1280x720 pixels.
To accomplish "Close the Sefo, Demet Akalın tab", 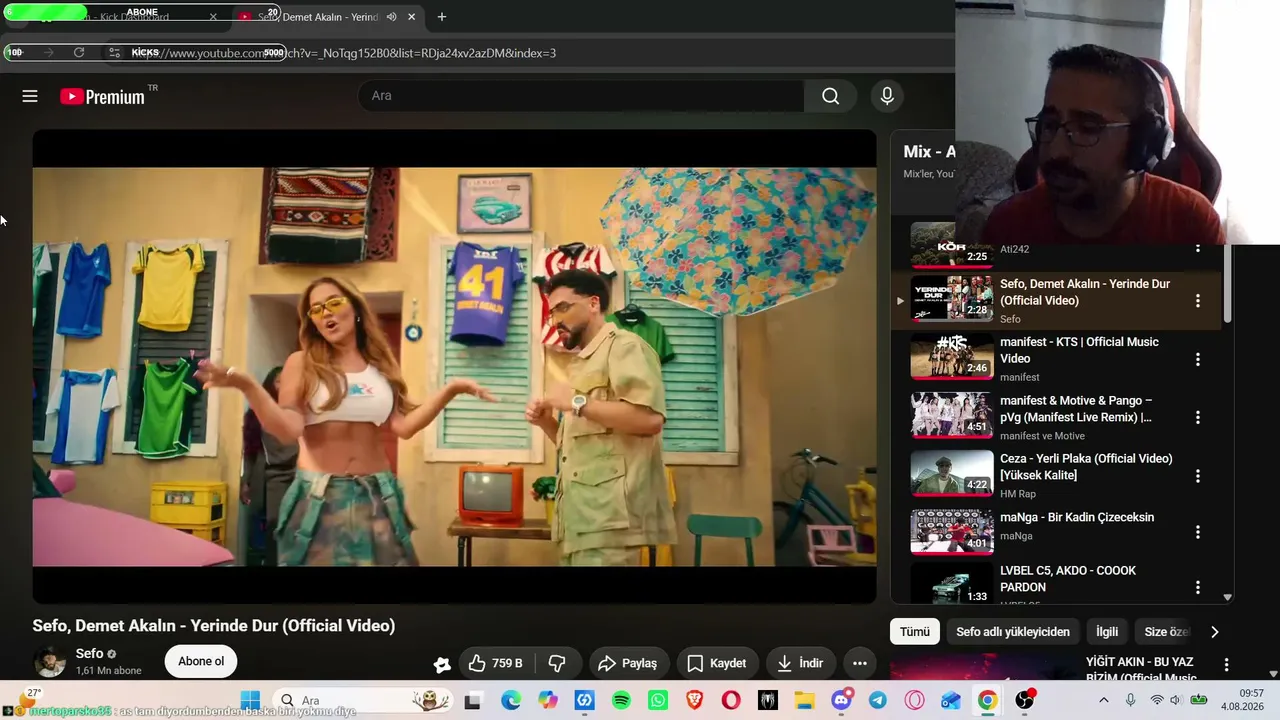I will pos(411,17).
